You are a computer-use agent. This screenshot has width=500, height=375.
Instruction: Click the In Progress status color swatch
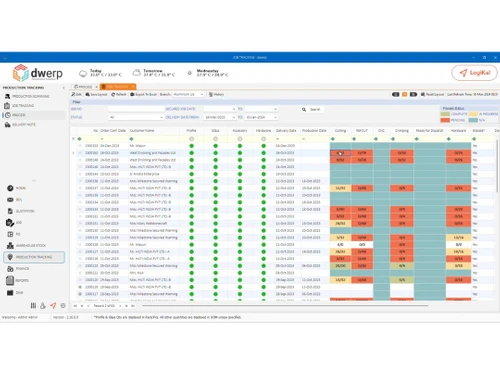(x=473, y=114)
